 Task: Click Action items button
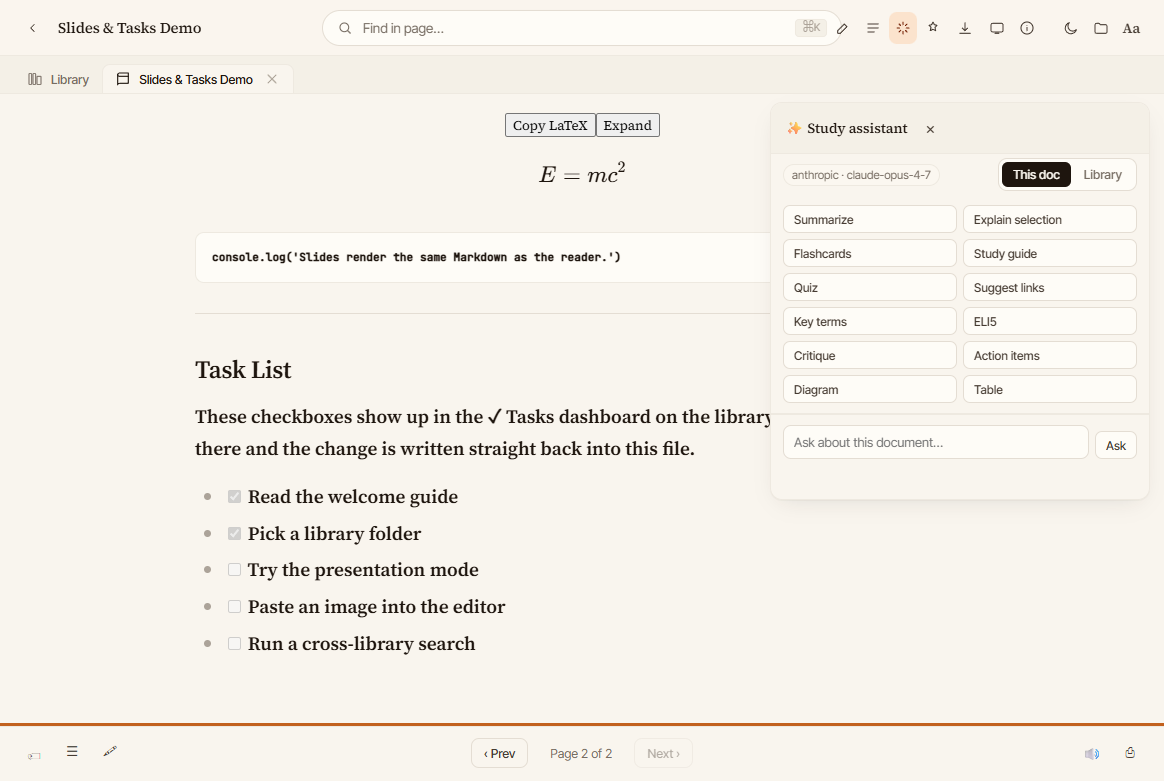tap(1049, 356)
